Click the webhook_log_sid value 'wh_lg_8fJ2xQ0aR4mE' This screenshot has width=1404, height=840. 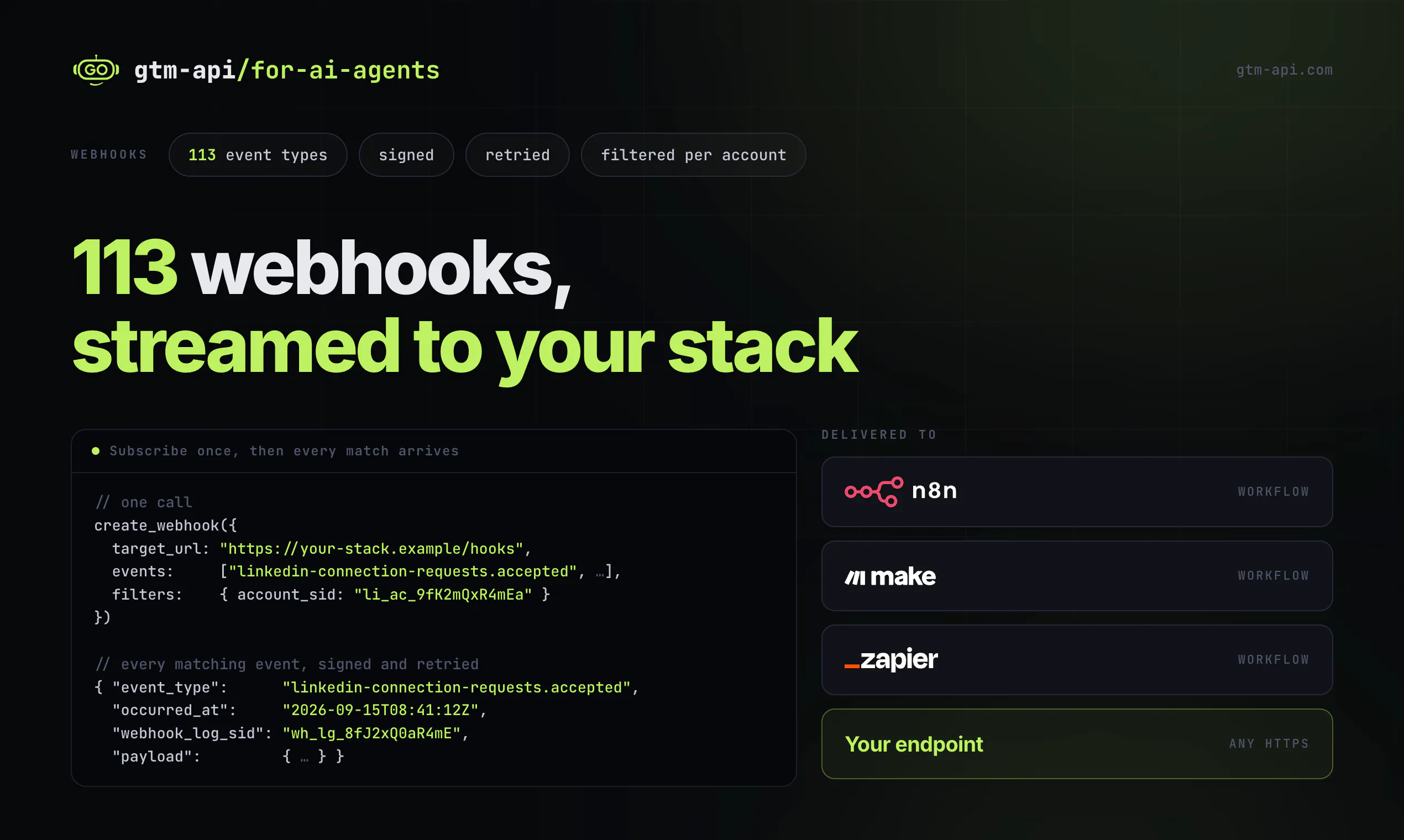coord(371,733)
